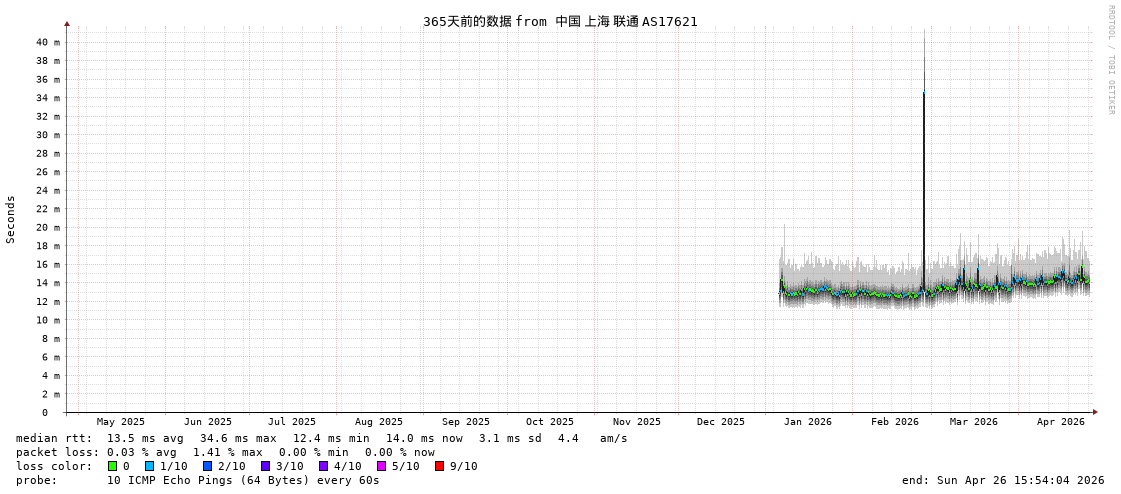Click the purple 3/10 loss swatch
1121x494 pixels.
266,466
